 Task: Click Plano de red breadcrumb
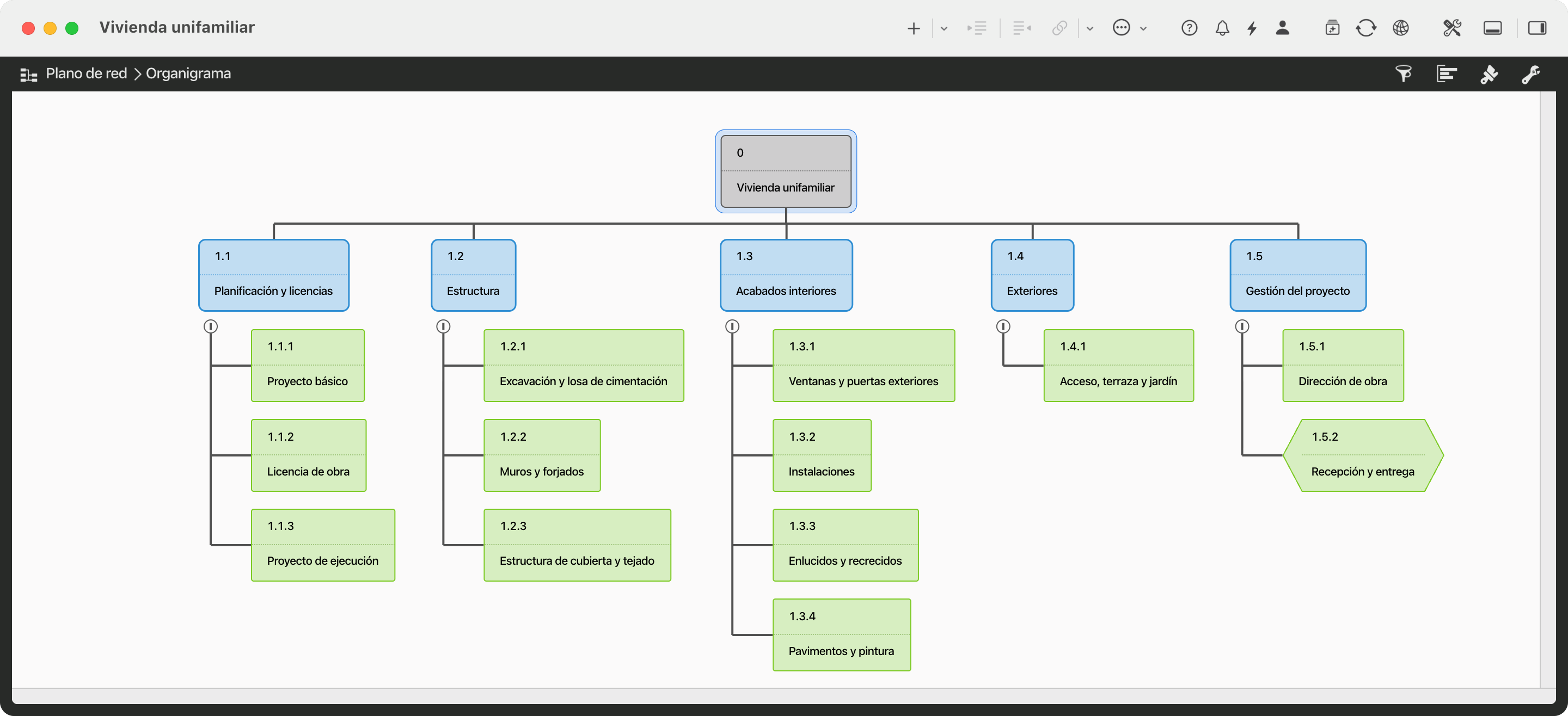87,73
